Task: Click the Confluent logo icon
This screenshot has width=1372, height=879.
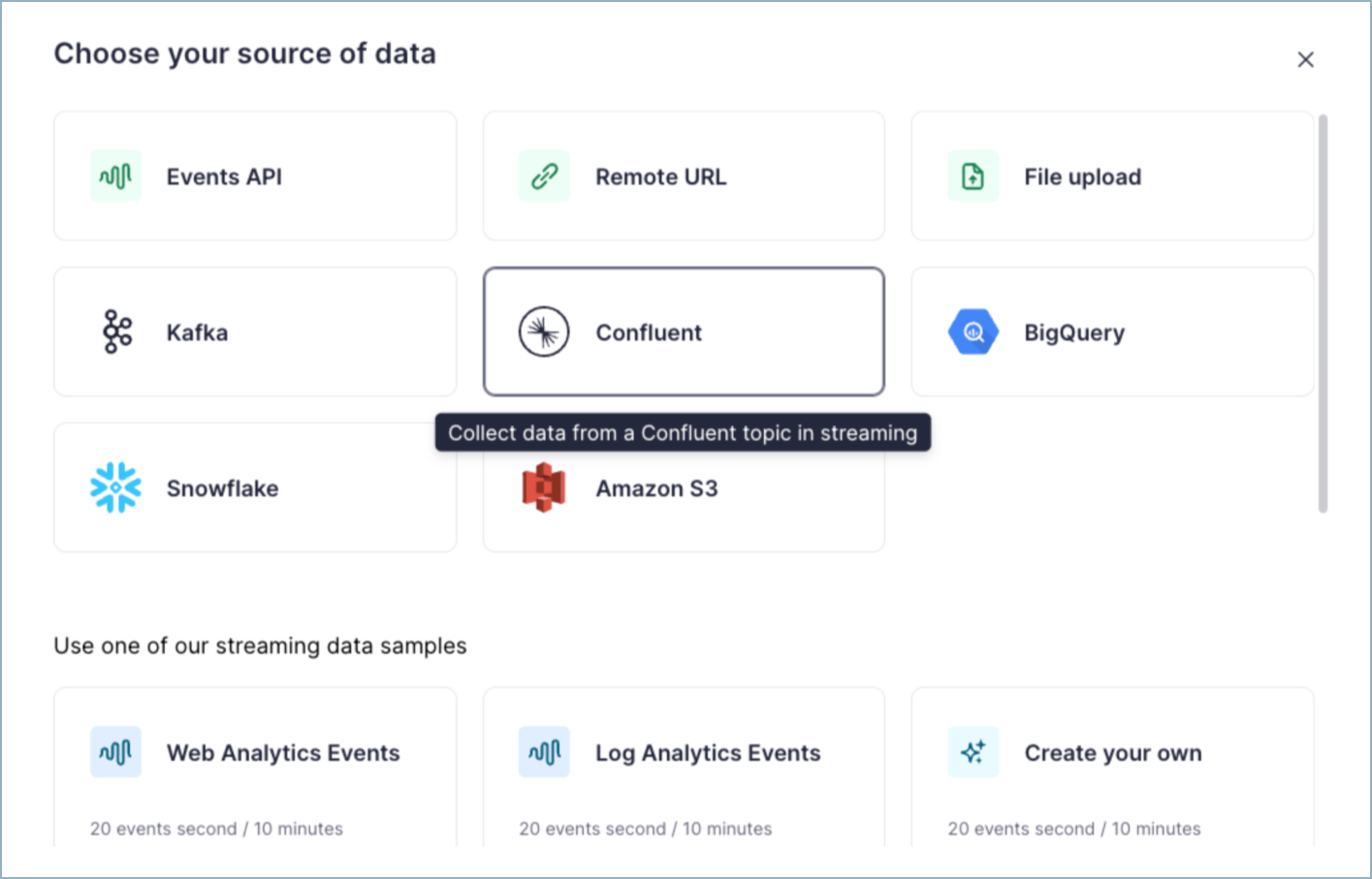Action: pyautogui.click(x=544, y=331)
